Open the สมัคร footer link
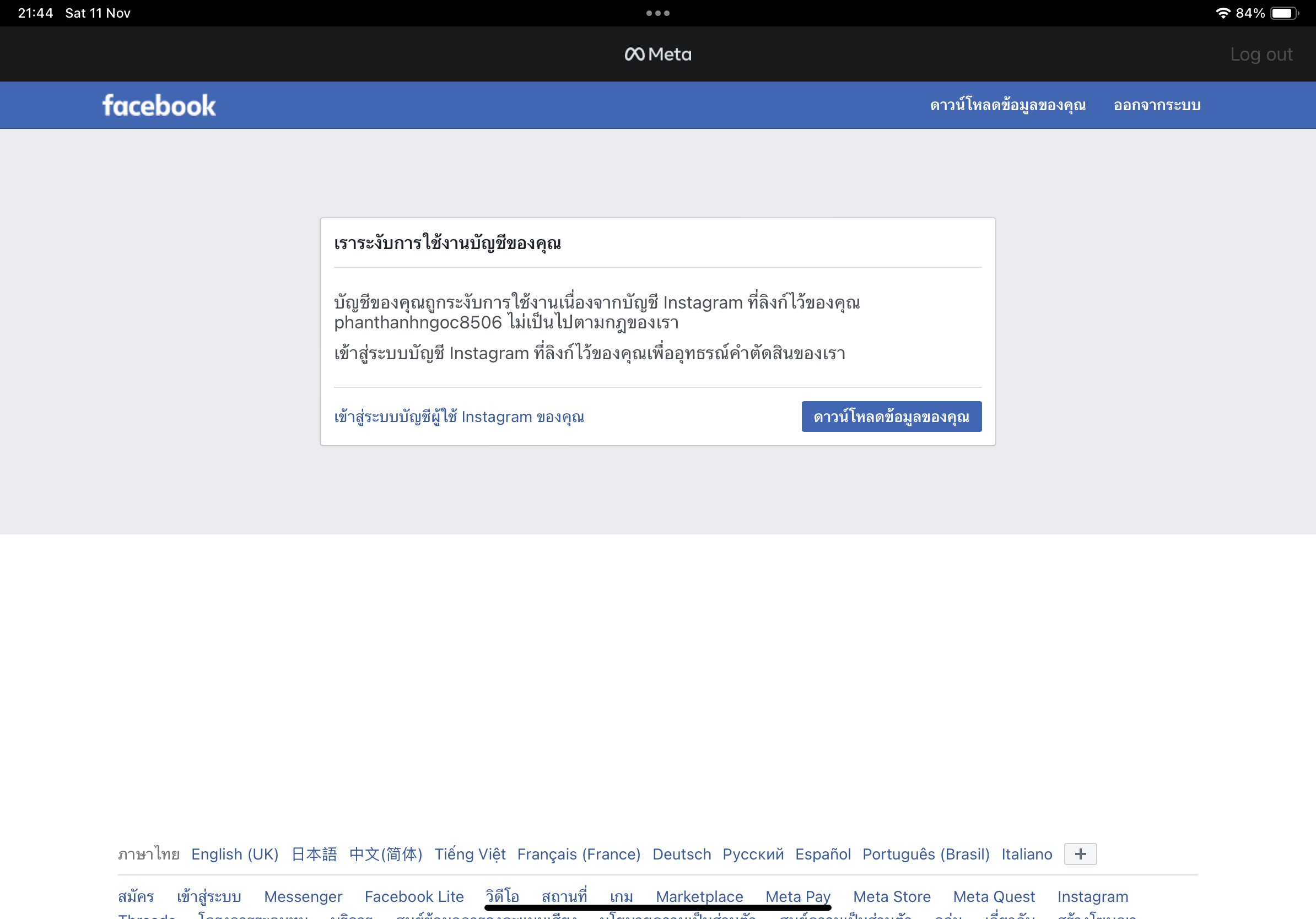1316x919 pixels. (136, 896)
